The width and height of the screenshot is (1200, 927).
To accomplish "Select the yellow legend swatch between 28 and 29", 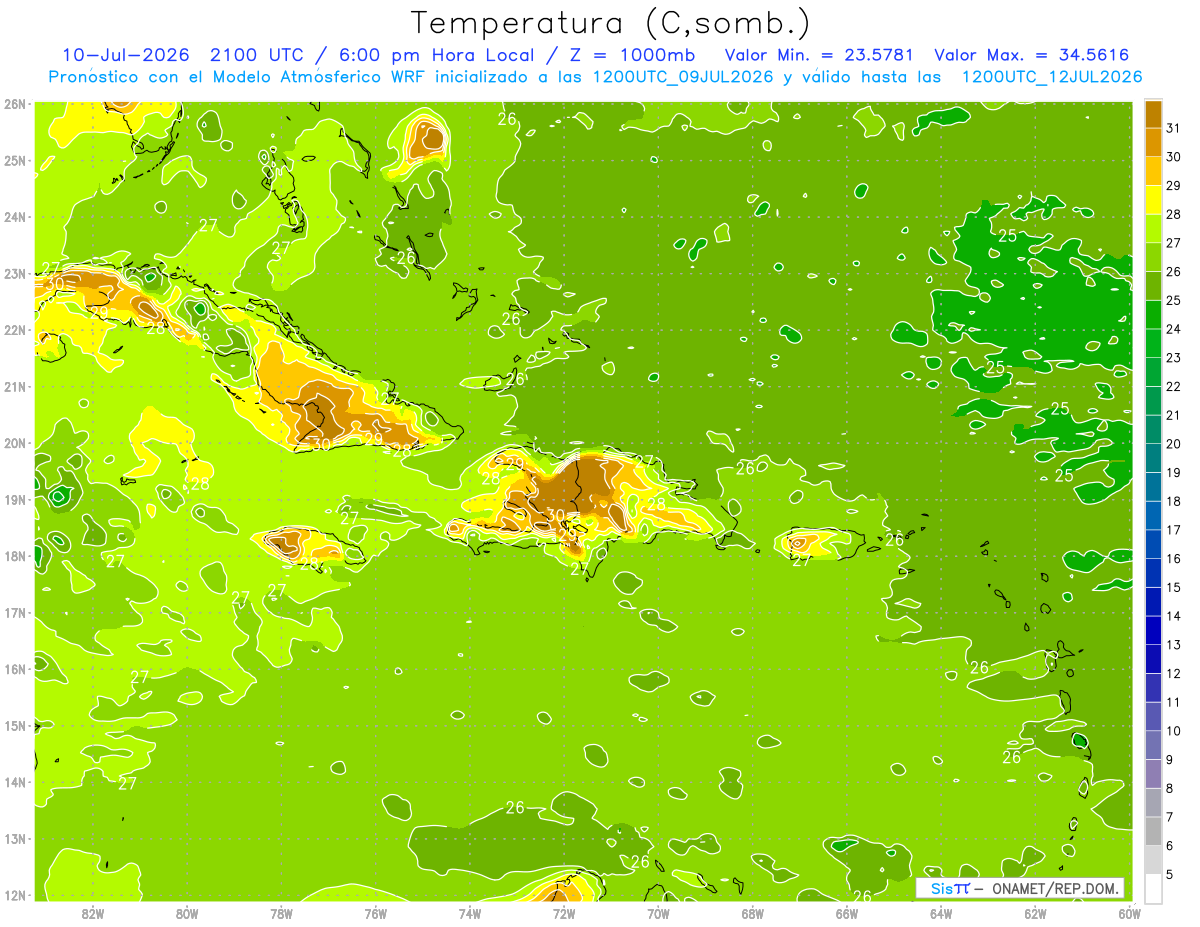I will (1153, 199).
